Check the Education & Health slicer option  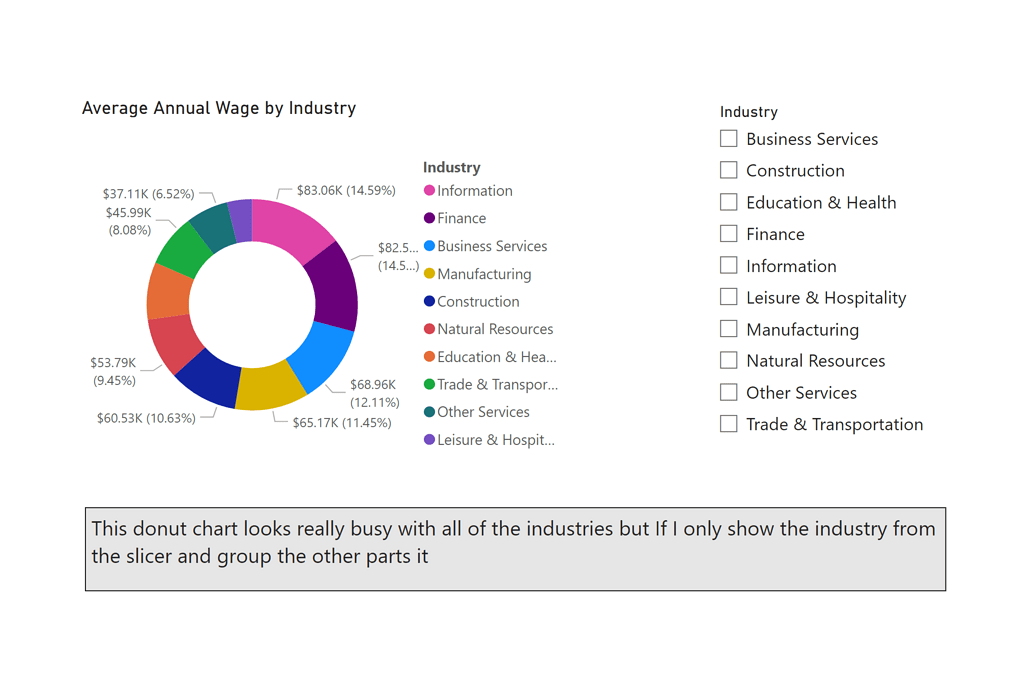pyautogui.click(x=728, y=201)
